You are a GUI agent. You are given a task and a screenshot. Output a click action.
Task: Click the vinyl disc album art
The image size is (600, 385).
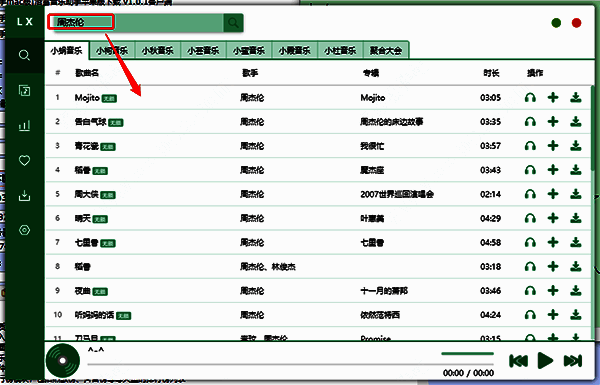pyautogui.click(x=63, y=361)
